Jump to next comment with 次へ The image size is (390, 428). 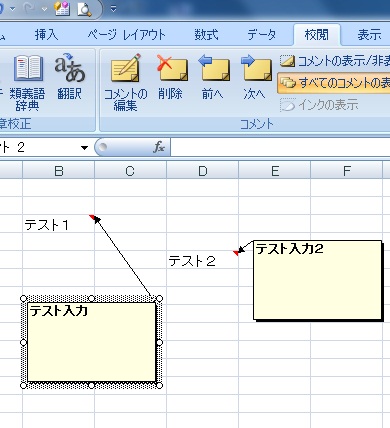(255, 77)
